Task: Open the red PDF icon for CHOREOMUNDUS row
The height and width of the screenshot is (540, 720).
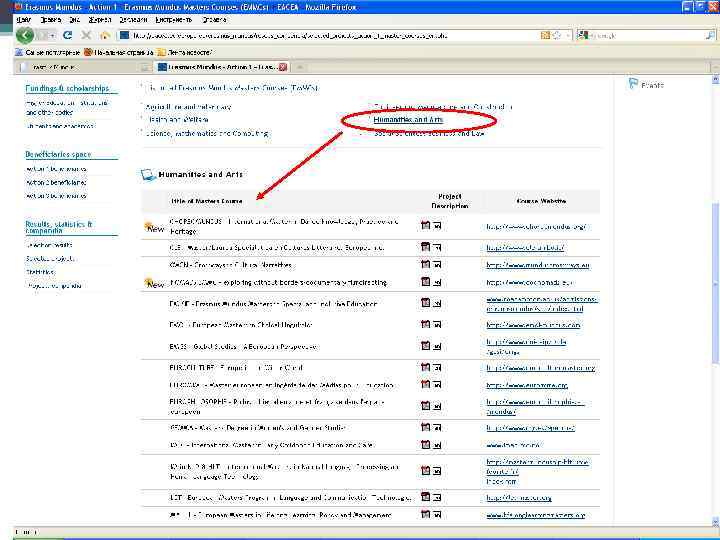Action: [425, 225]
